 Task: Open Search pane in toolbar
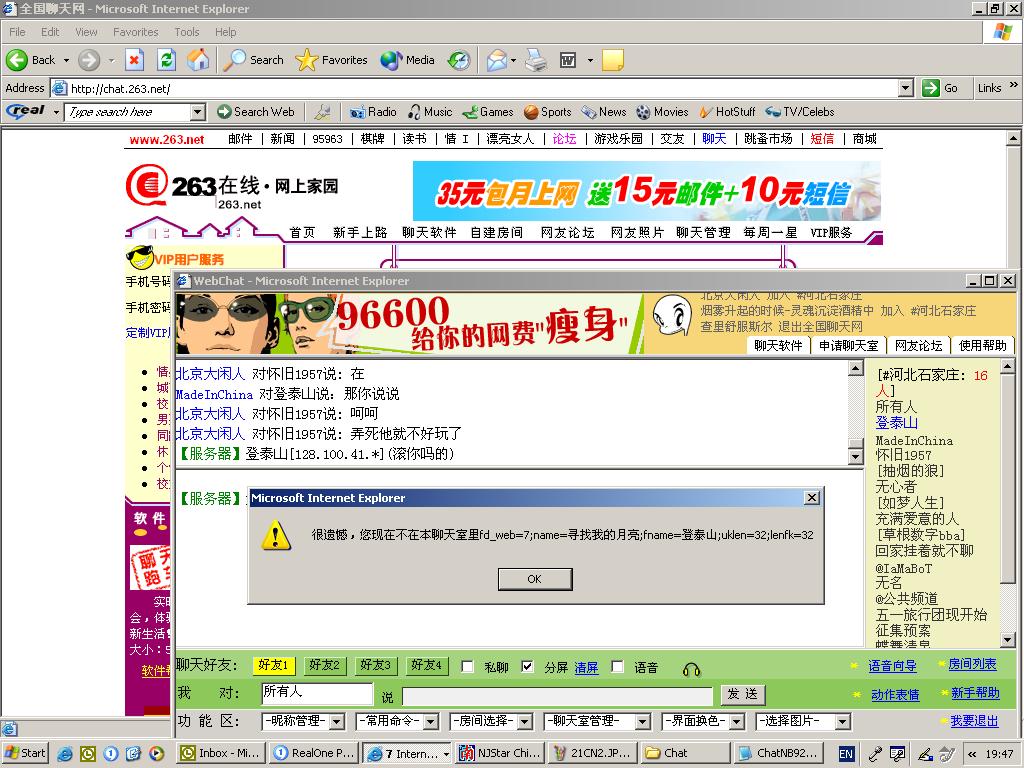pos(253,60)
